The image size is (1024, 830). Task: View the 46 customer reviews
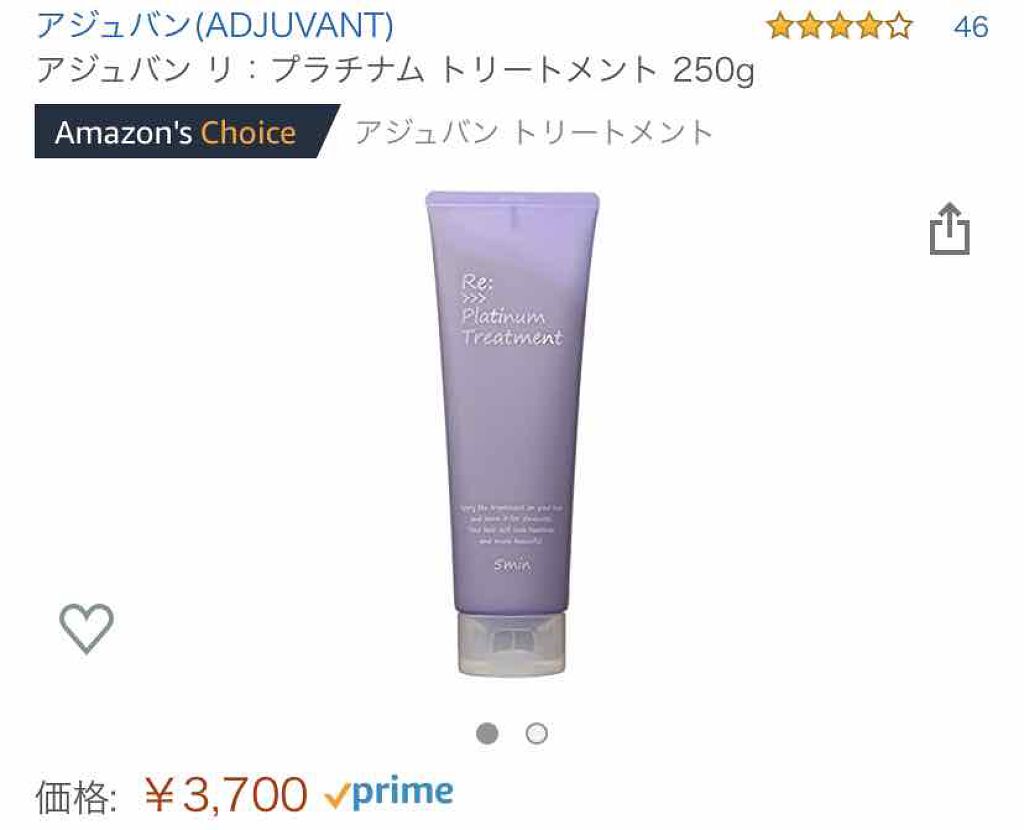coord(970,27)
